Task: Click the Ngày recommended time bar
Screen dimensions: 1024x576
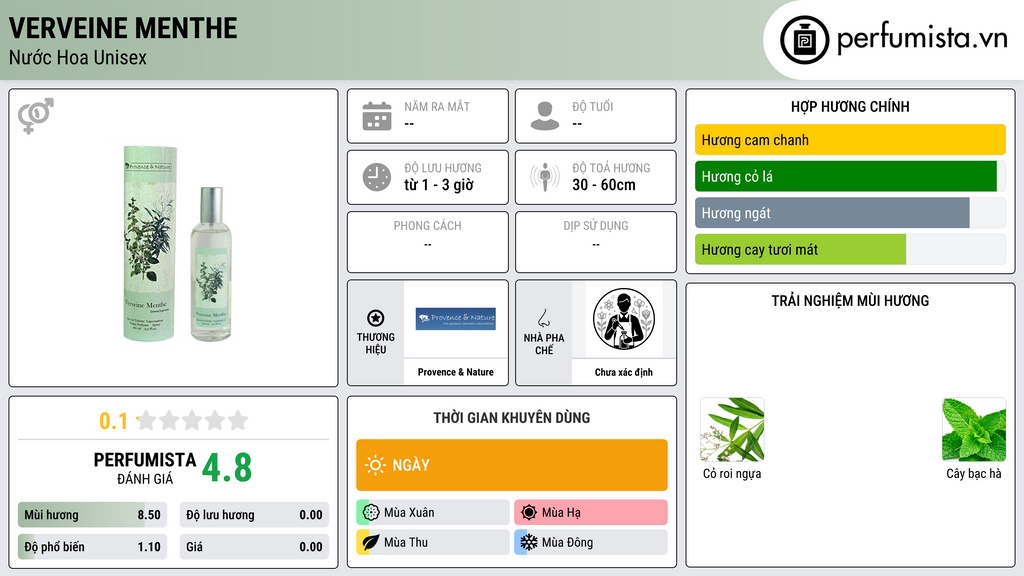Action: point(512,465)
